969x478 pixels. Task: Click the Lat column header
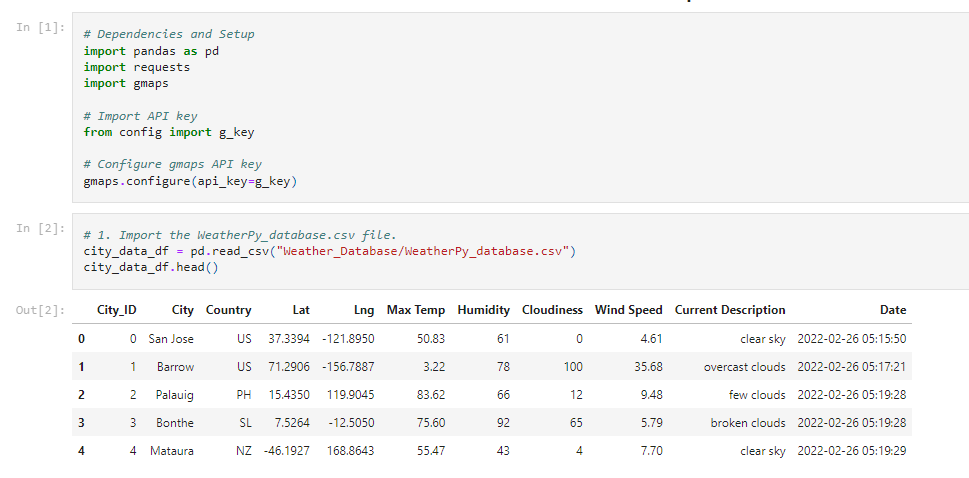[x=301, y=310]
